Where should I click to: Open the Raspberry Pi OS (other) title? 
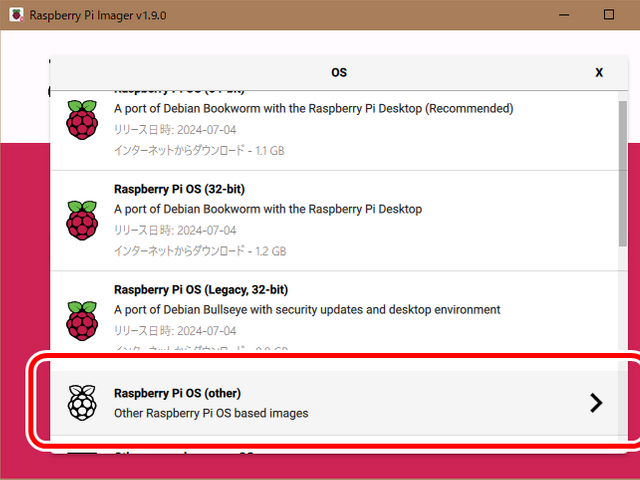tap(177, 393)
